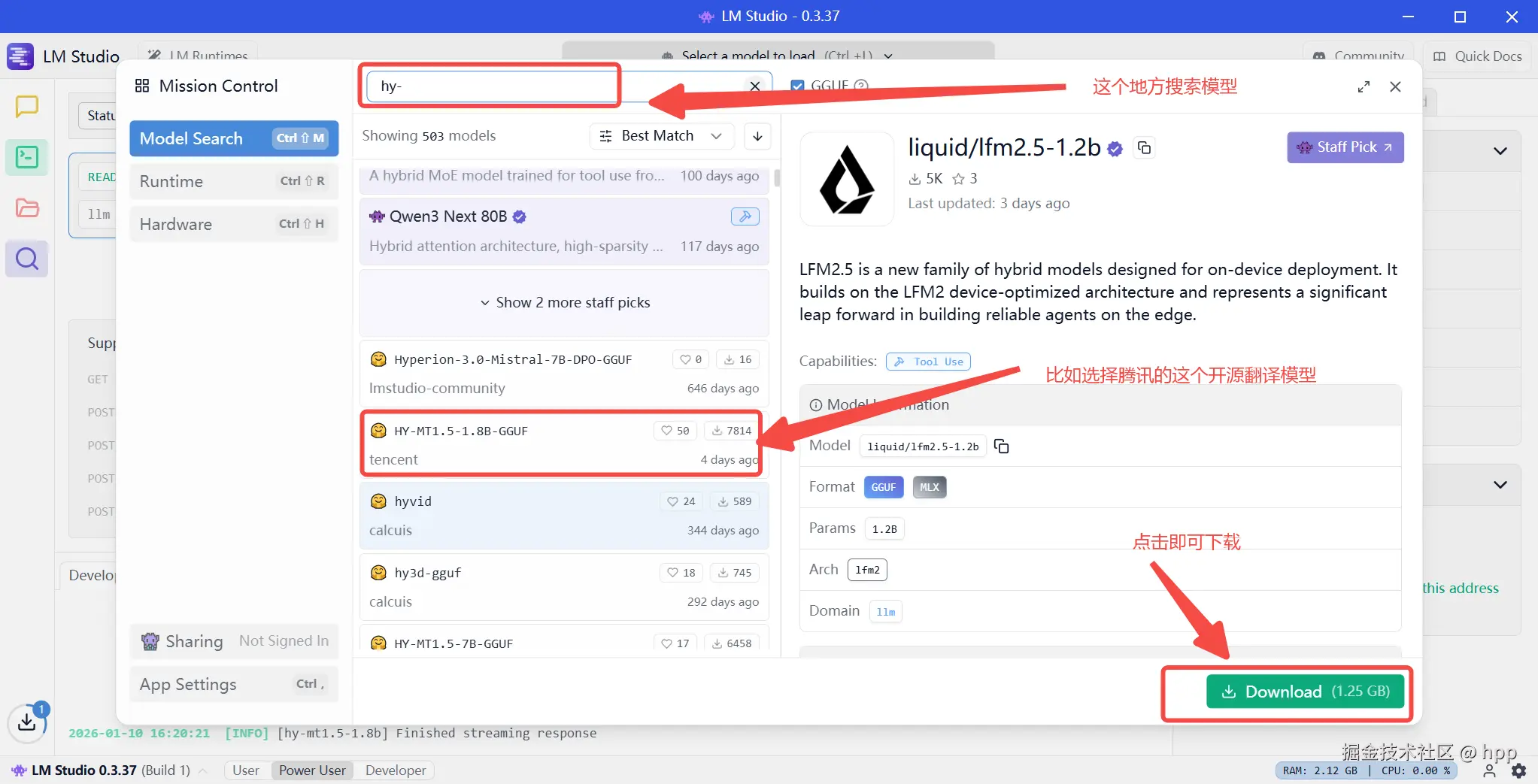
Task: Click the tool-use icon on Qwen3 Next 80B
Action: tap(745, 216)
